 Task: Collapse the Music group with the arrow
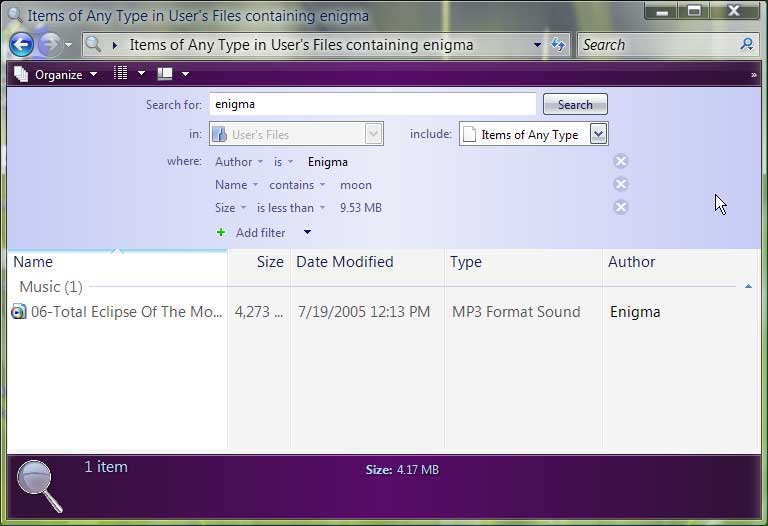point(748,287)
